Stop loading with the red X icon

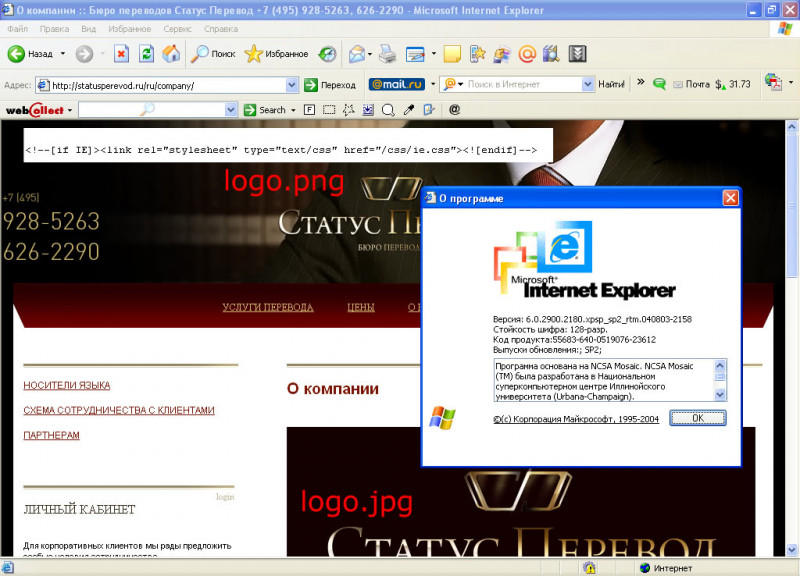click(x=121, y=54)
